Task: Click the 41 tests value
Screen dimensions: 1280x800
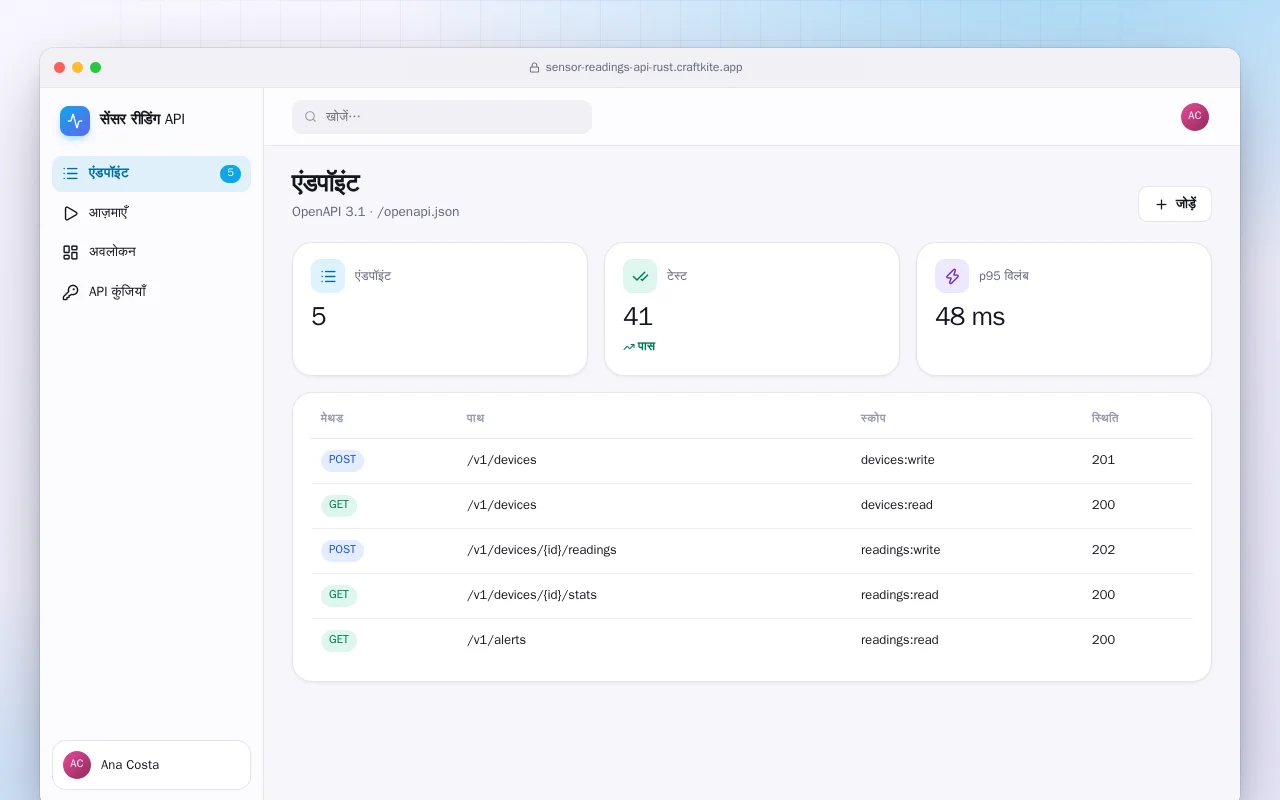Action: (638, 317)
